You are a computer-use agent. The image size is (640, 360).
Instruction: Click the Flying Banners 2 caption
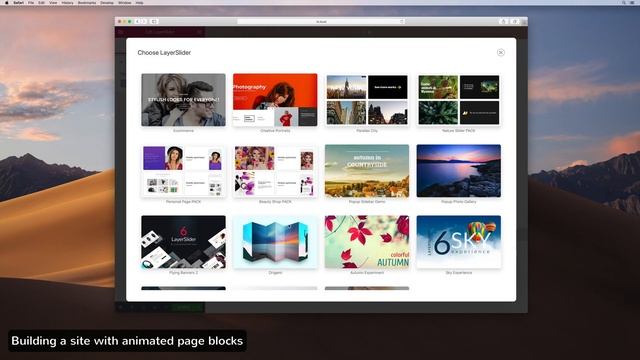tap(183, 273)
